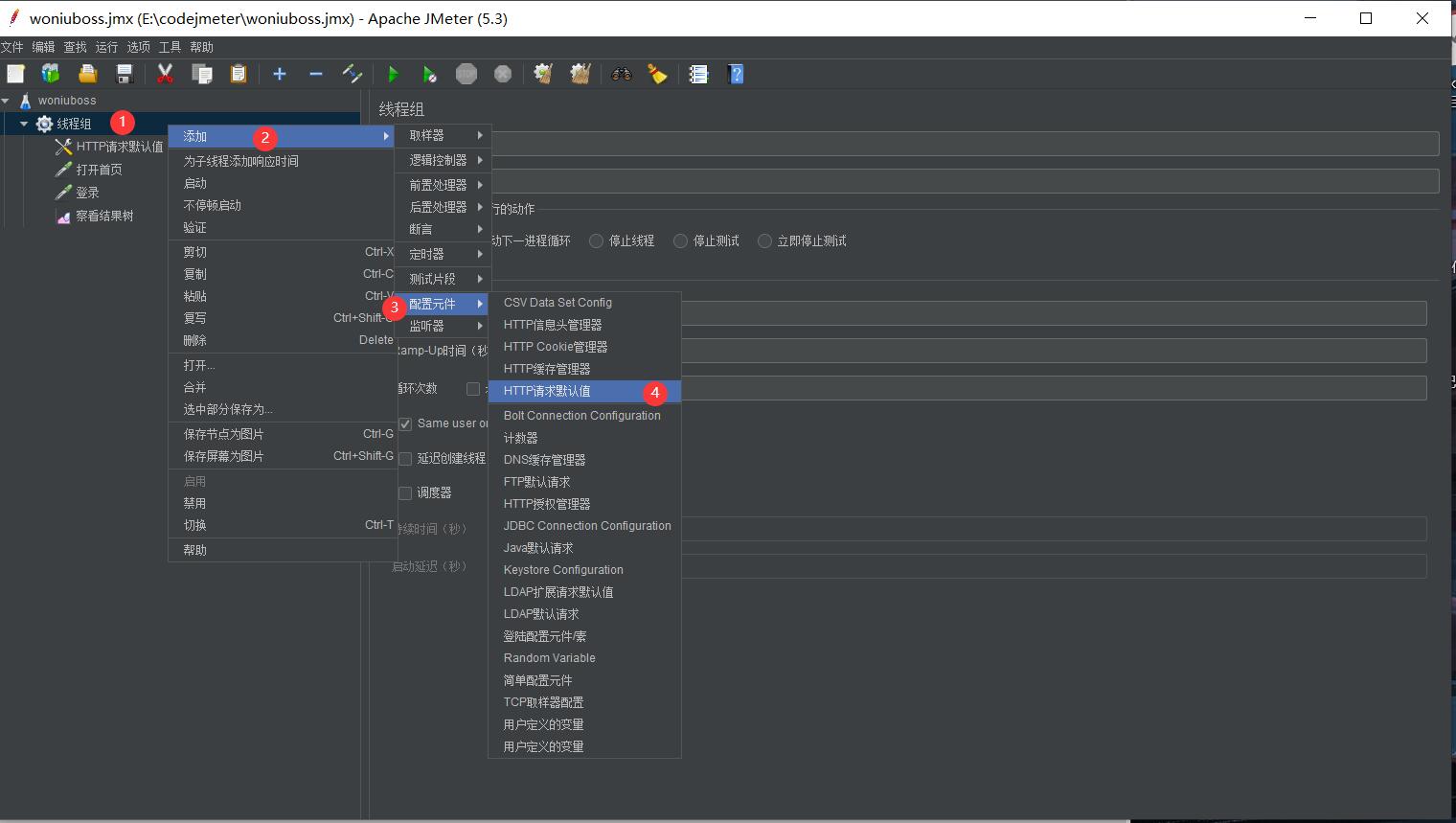The height and width of the screenshot is (823, 1456).
Task: Select the 停止测试 radio button
Action: click(x=681, y=240)
